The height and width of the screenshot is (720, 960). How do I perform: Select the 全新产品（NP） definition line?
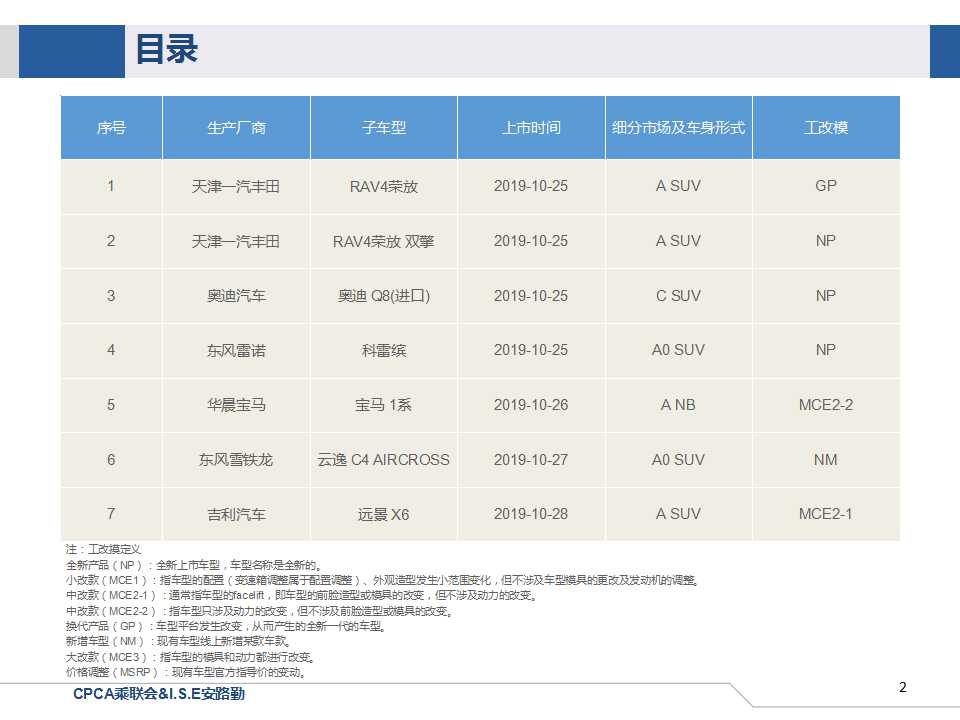click(x=194, y=564)
